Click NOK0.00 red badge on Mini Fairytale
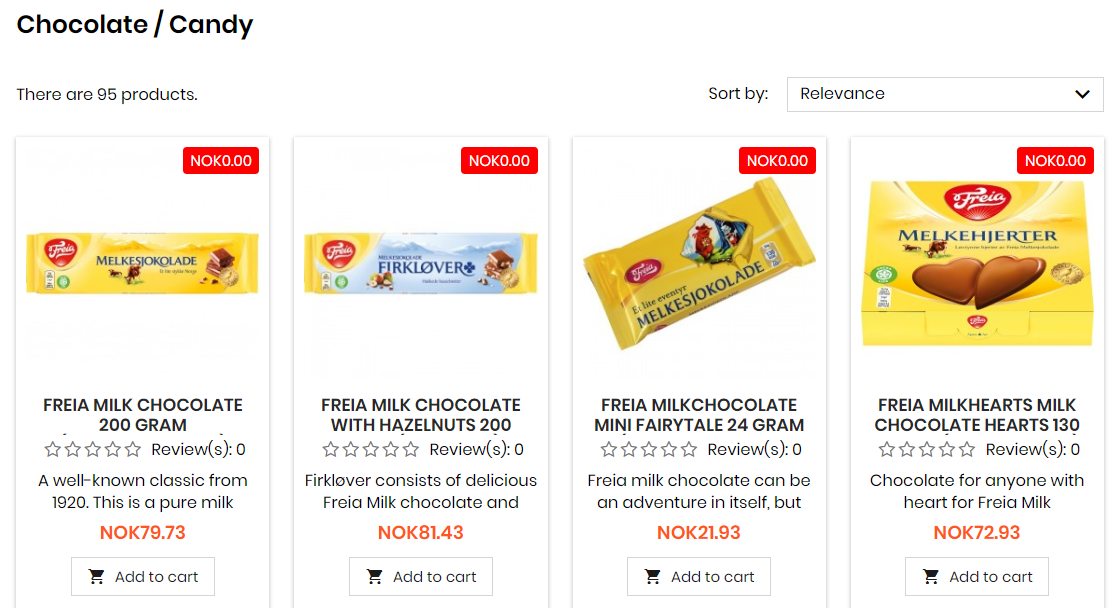The image size is (1115, 608). click(x=777, y=161)
